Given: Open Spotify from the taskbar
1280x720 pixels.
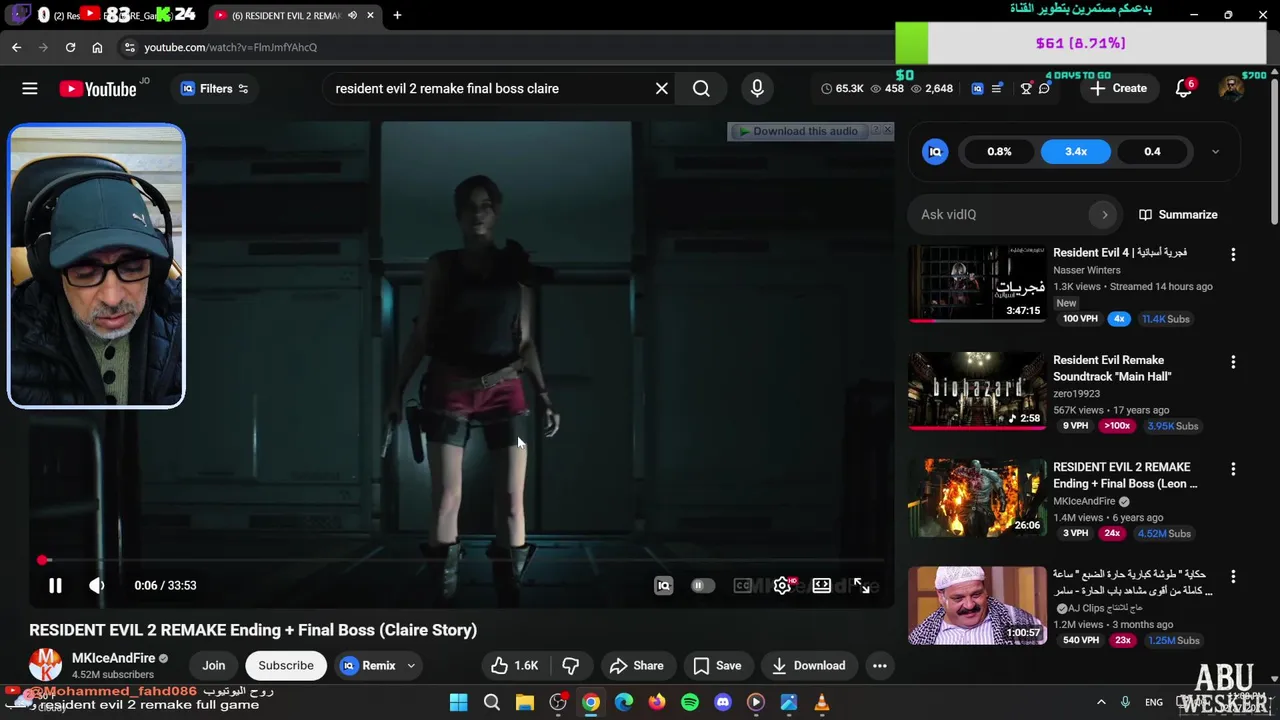Looking at the screenshot, I should tap(690, 703).
